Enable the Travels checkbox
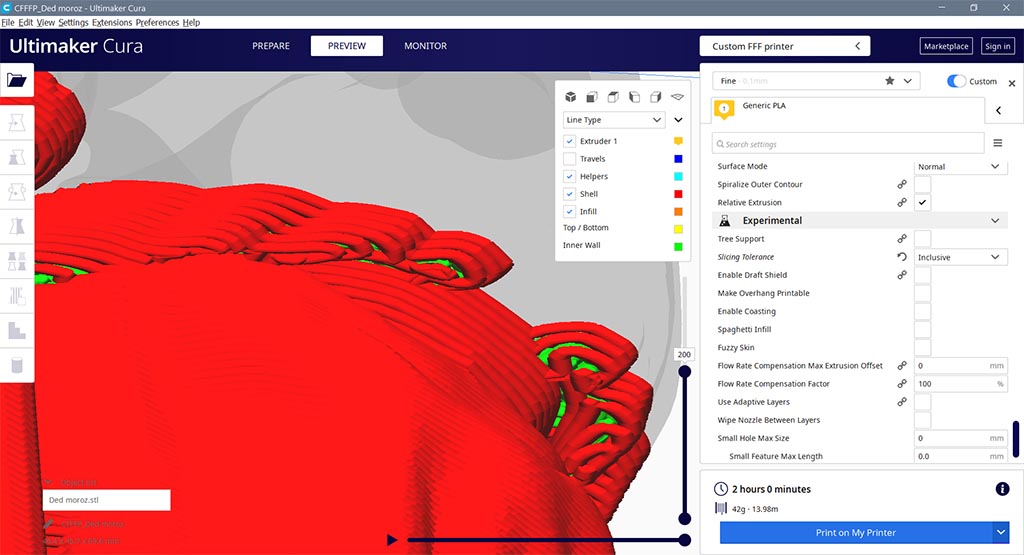Screen dimensions: 1024x555 point(569,159)
